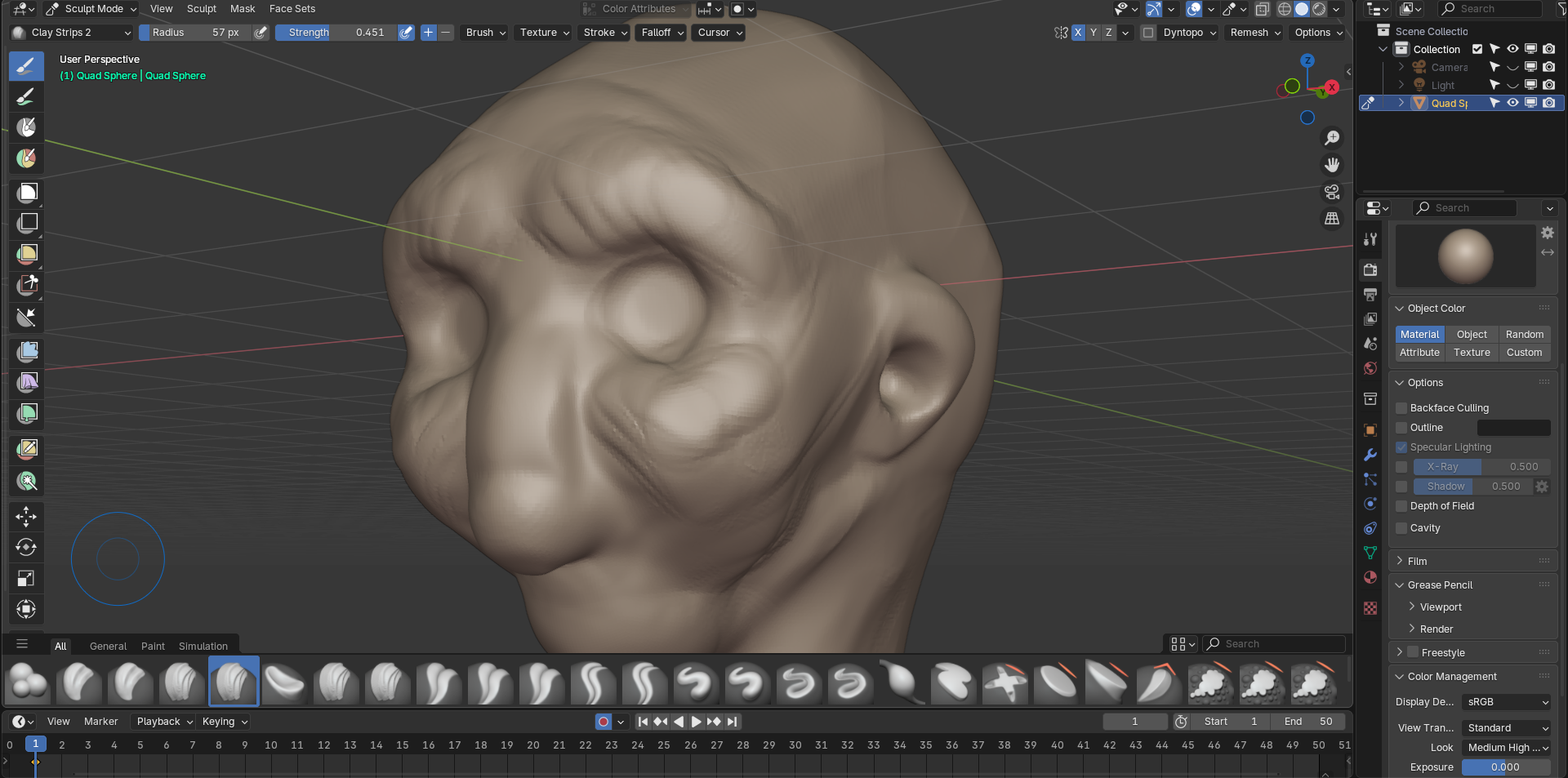The image size is (1568, 778).
Task: Adjust the Exposure slider
Action: pyautogui.click(x=1506, y=767)
